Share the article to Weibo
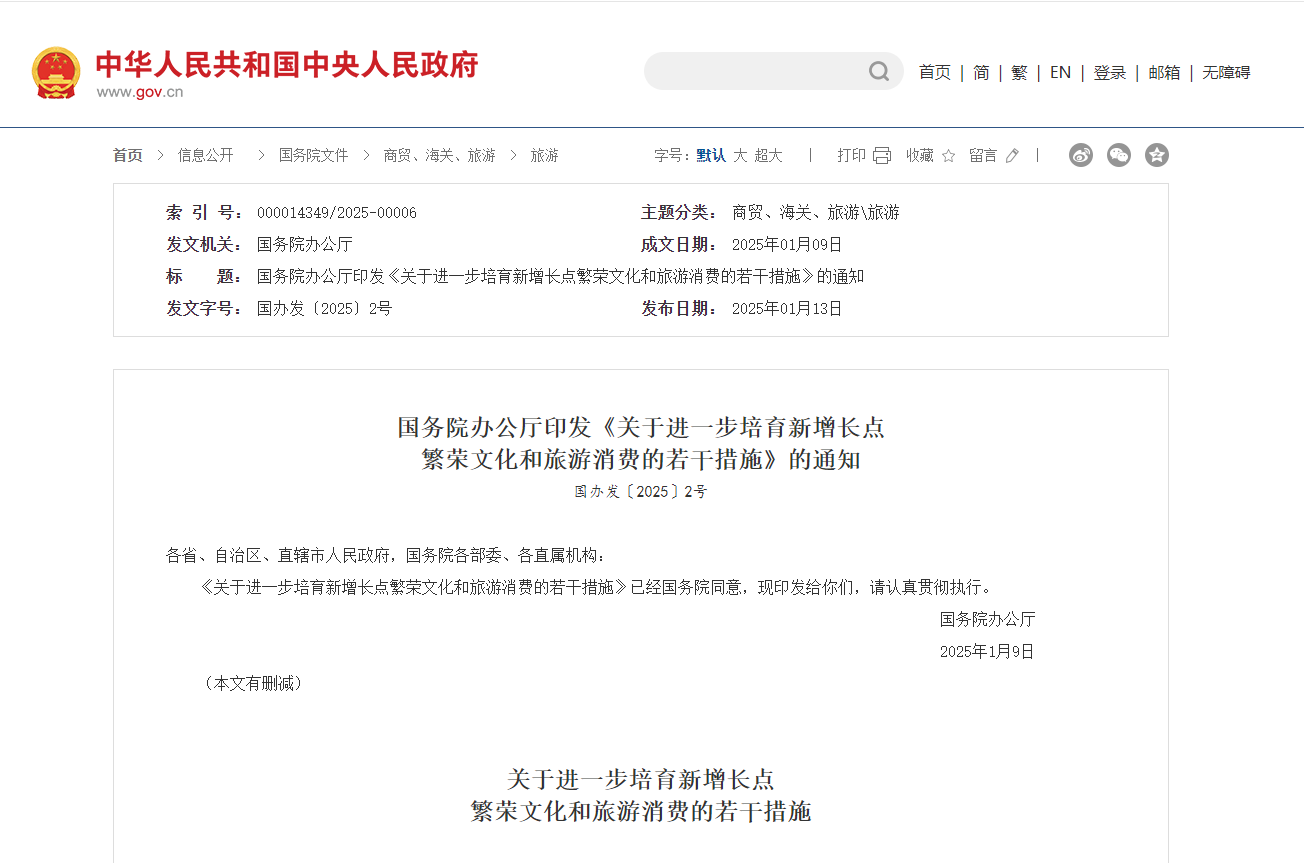Screen dimensions: 1304x863 pyautogui.click(x=1081, y=155)
